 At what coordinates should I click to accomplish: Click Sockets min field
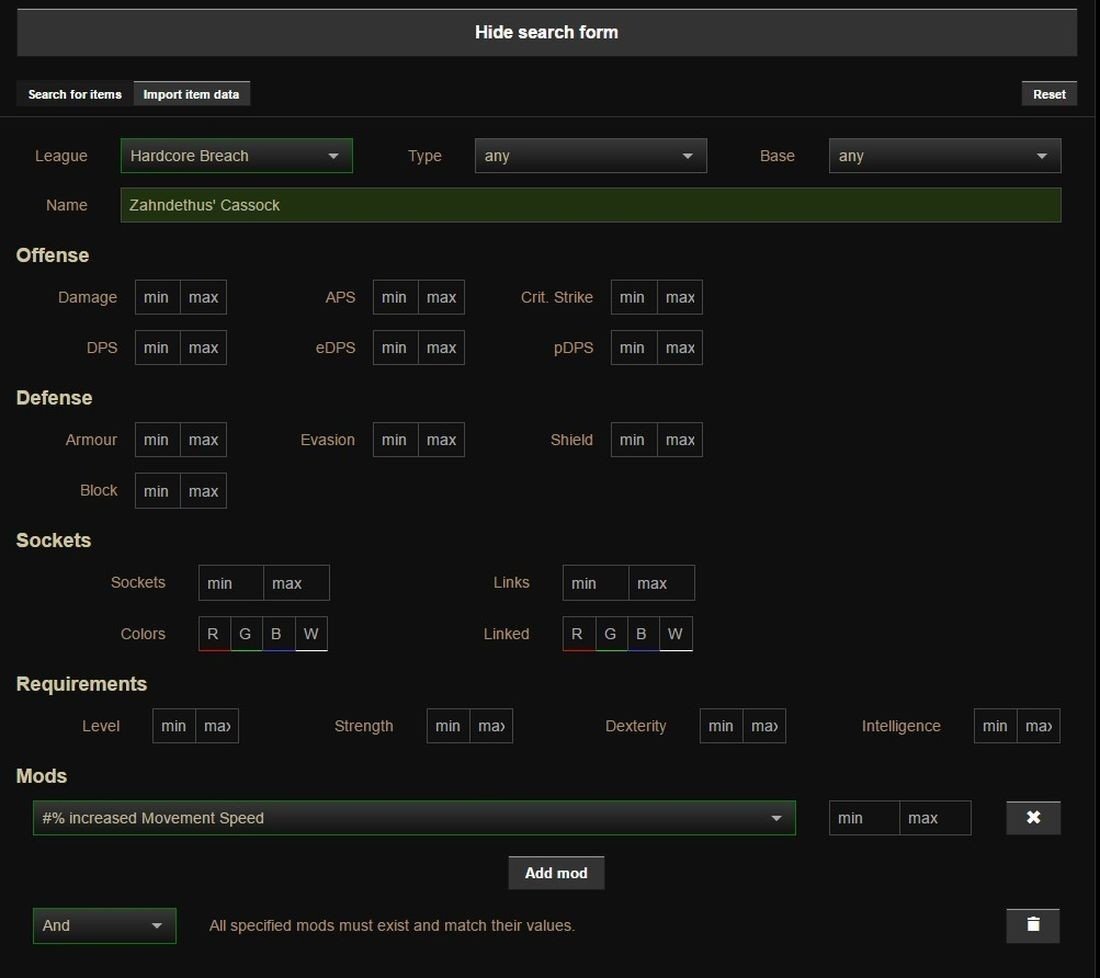(x=231, y=583)
